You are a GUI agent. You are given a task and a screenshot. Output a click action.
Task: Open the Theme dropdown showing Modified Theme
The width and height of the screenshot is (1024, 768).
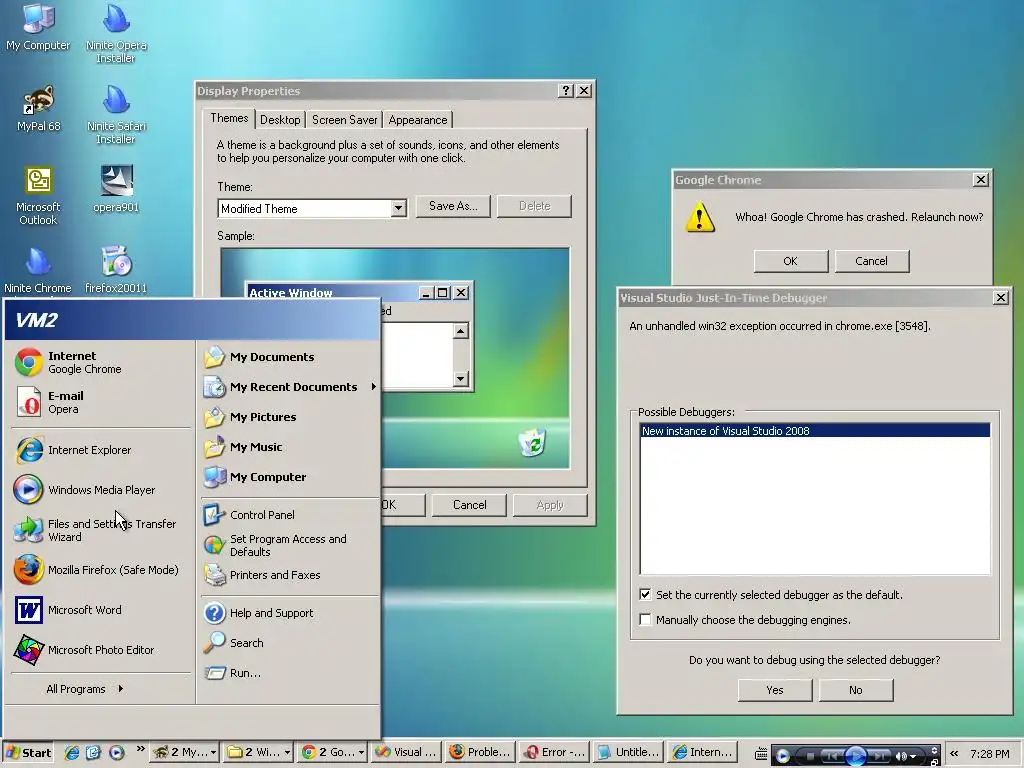398,209
